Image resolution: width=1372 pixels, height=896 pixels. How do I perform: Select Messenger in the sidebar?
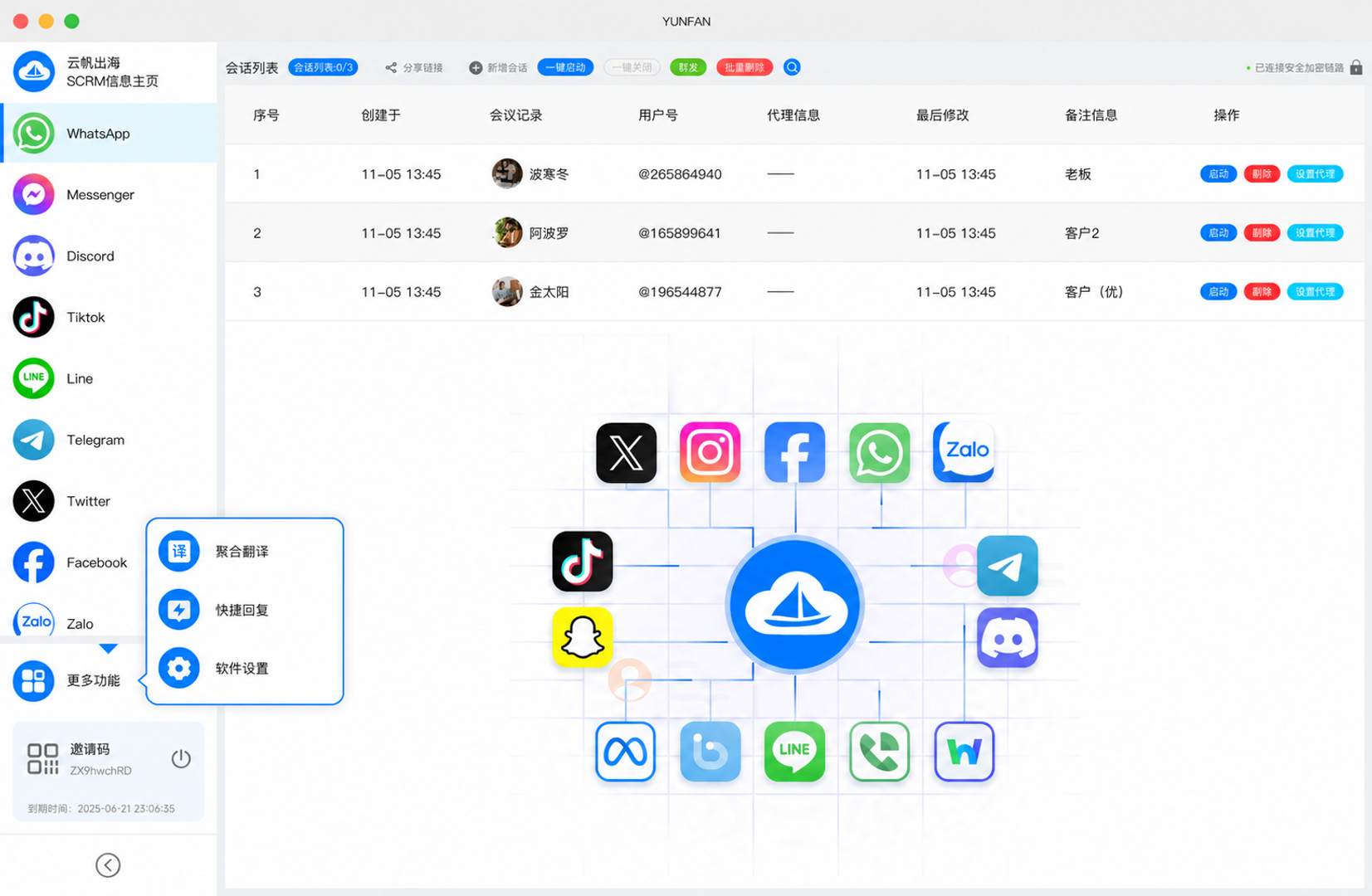coord(109,195)
